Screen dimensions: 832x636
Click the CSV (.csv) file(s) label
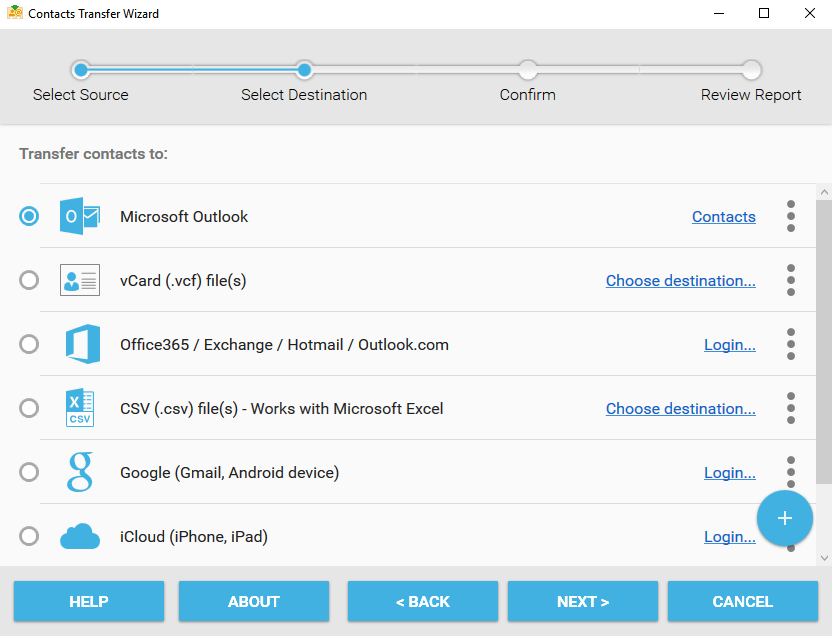coord(282,409)
